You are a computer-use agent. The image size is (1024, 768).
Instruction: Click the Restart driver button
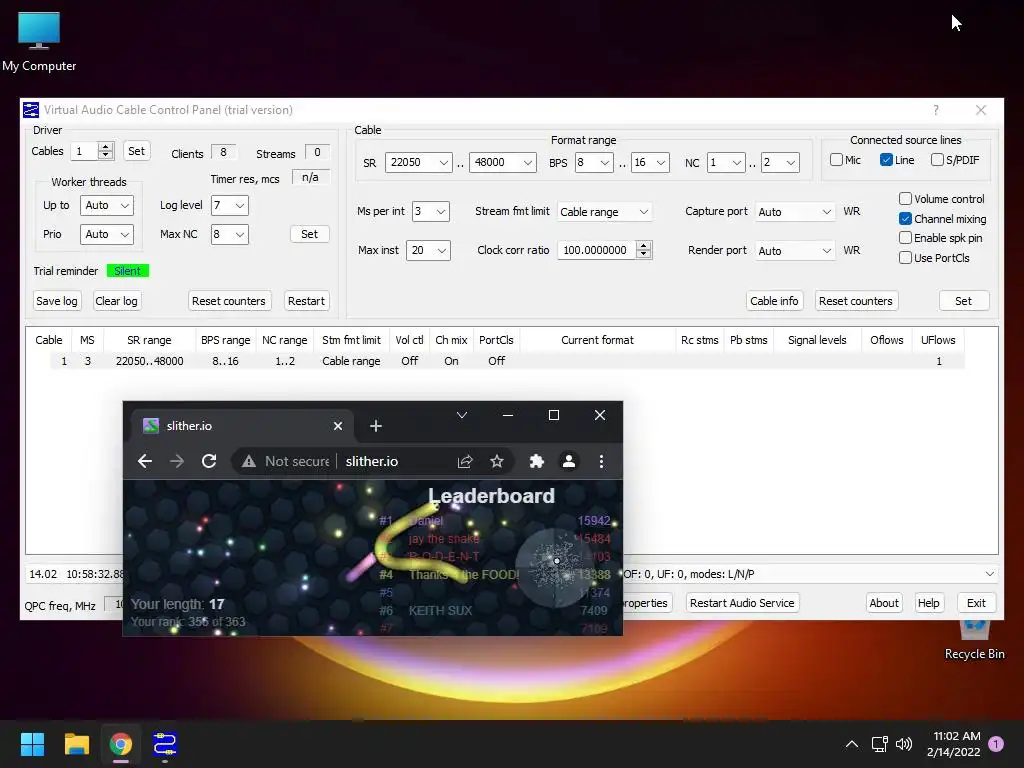coord(306,301)
